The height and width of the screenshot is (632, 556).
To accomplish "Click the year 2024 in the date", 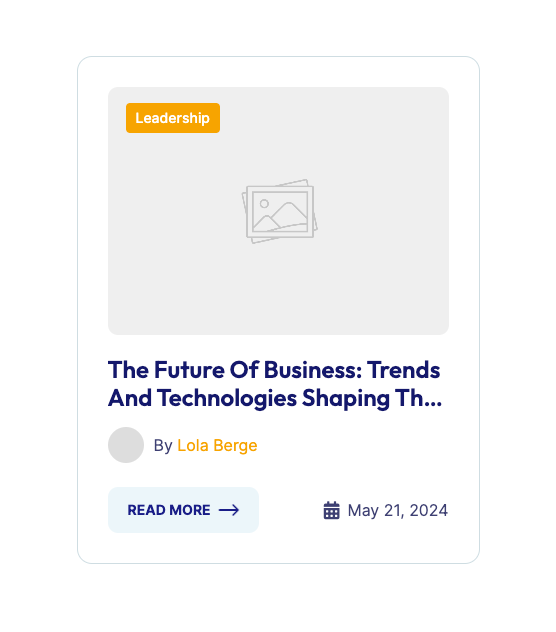I will pyautogui.click(x=429, y=510).
